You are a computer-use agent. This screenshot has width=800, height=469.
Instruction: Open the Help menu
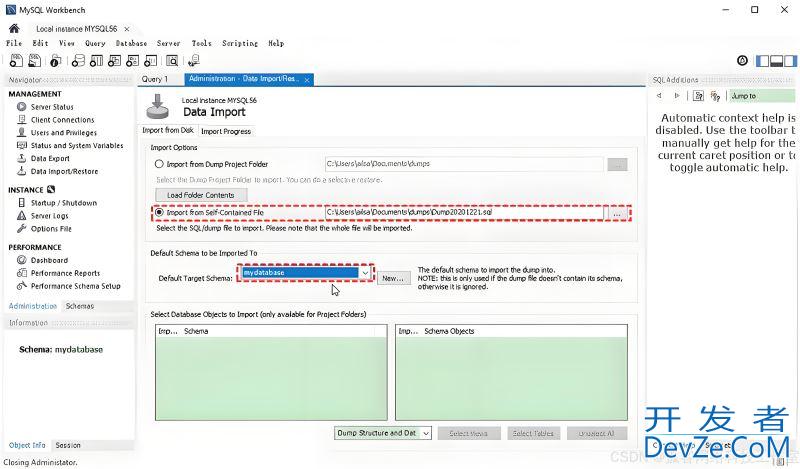(x=276, y=43)
